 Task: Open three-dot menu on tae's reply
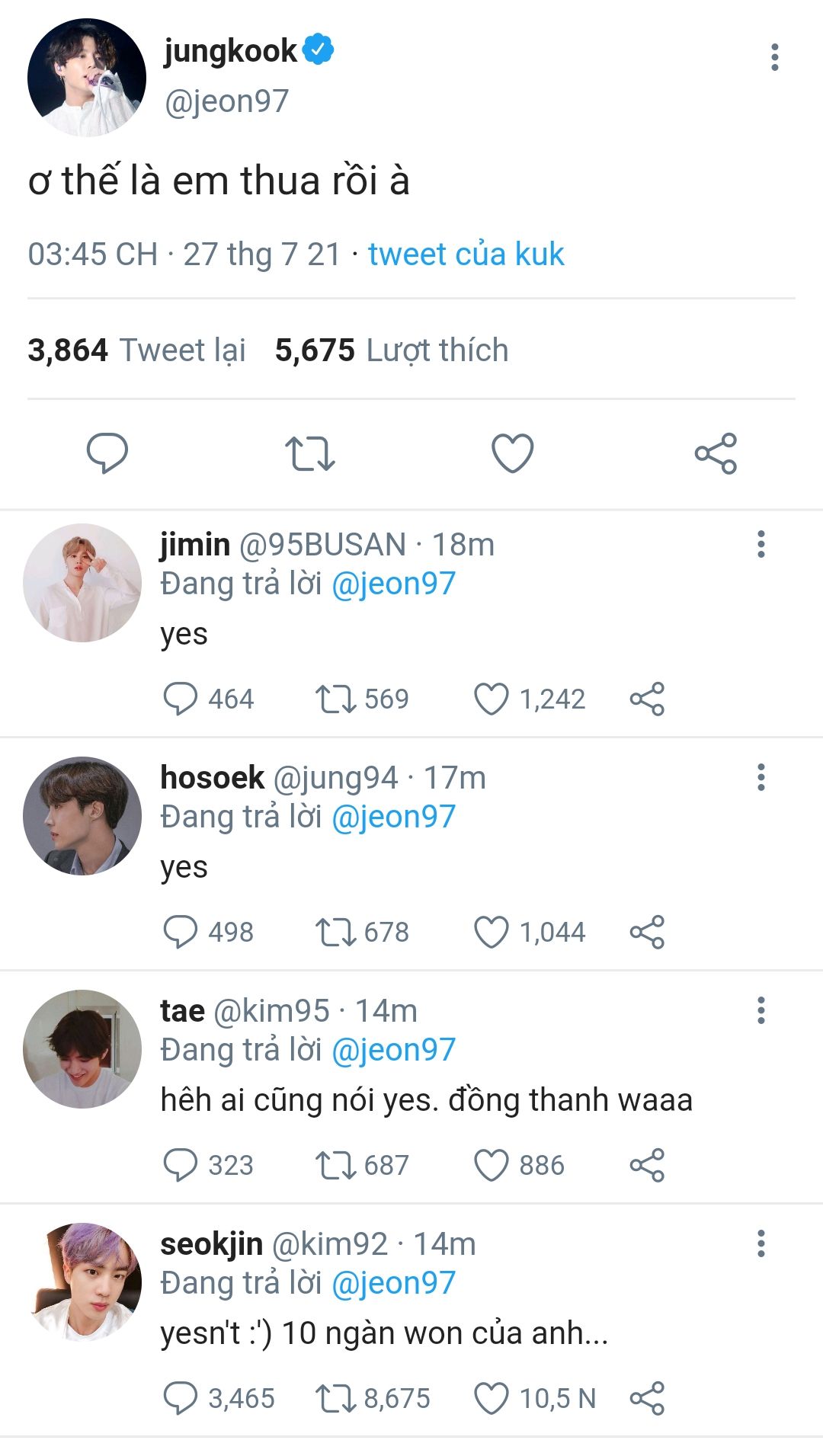[761, 1010]
